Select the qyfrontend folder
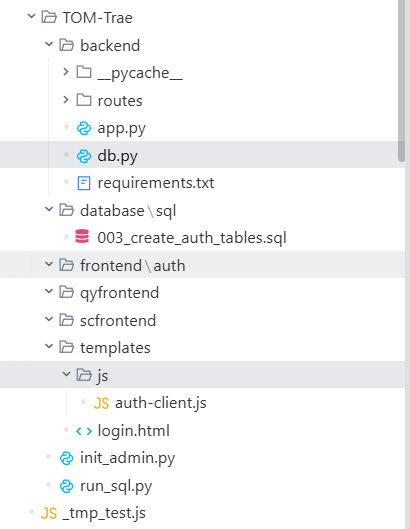Viewport: 410px width, 529px height. pos(202,293)
